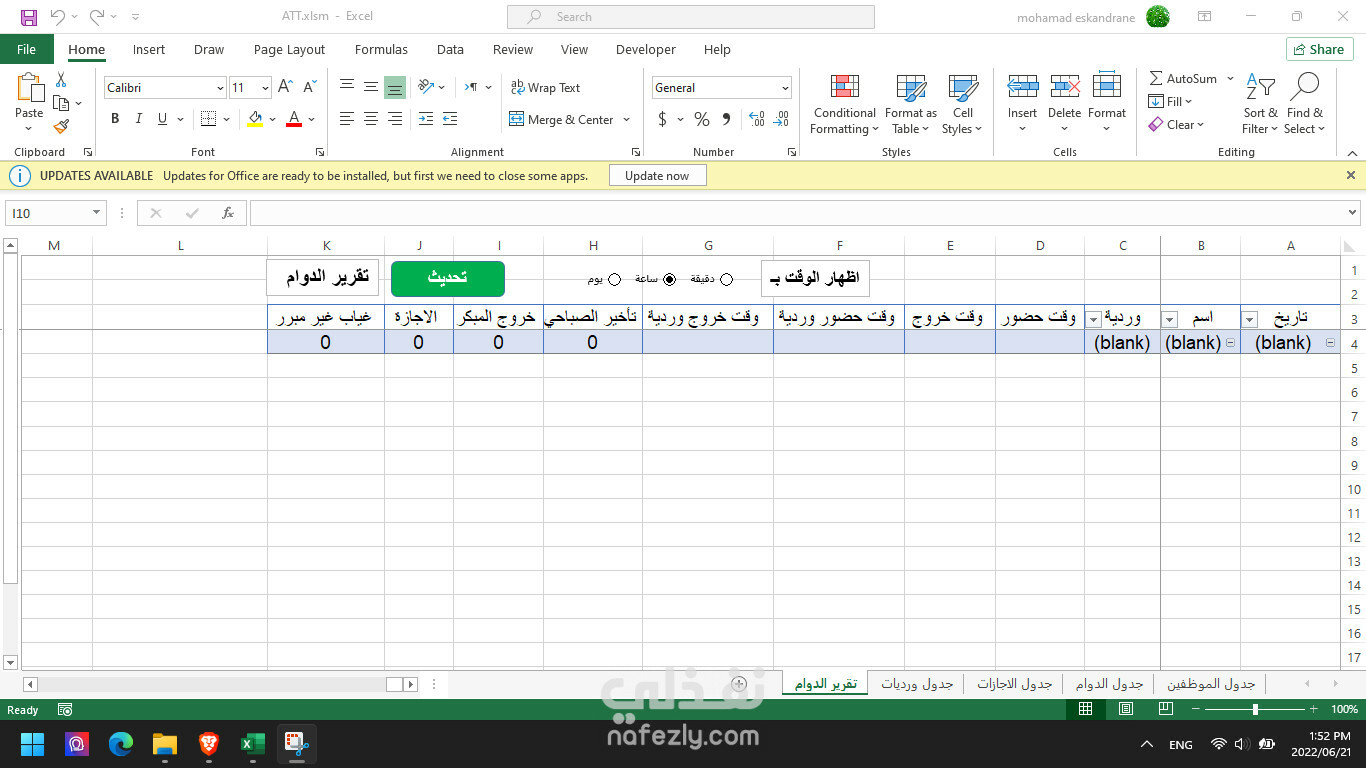Increase font size with large A icon

click(x=285, y=88)
